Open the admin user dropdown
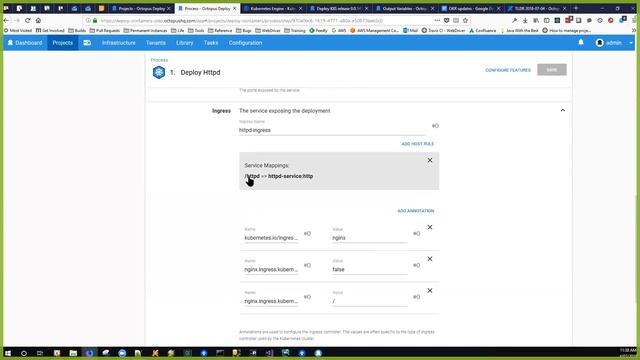 (x=614, y=43)
